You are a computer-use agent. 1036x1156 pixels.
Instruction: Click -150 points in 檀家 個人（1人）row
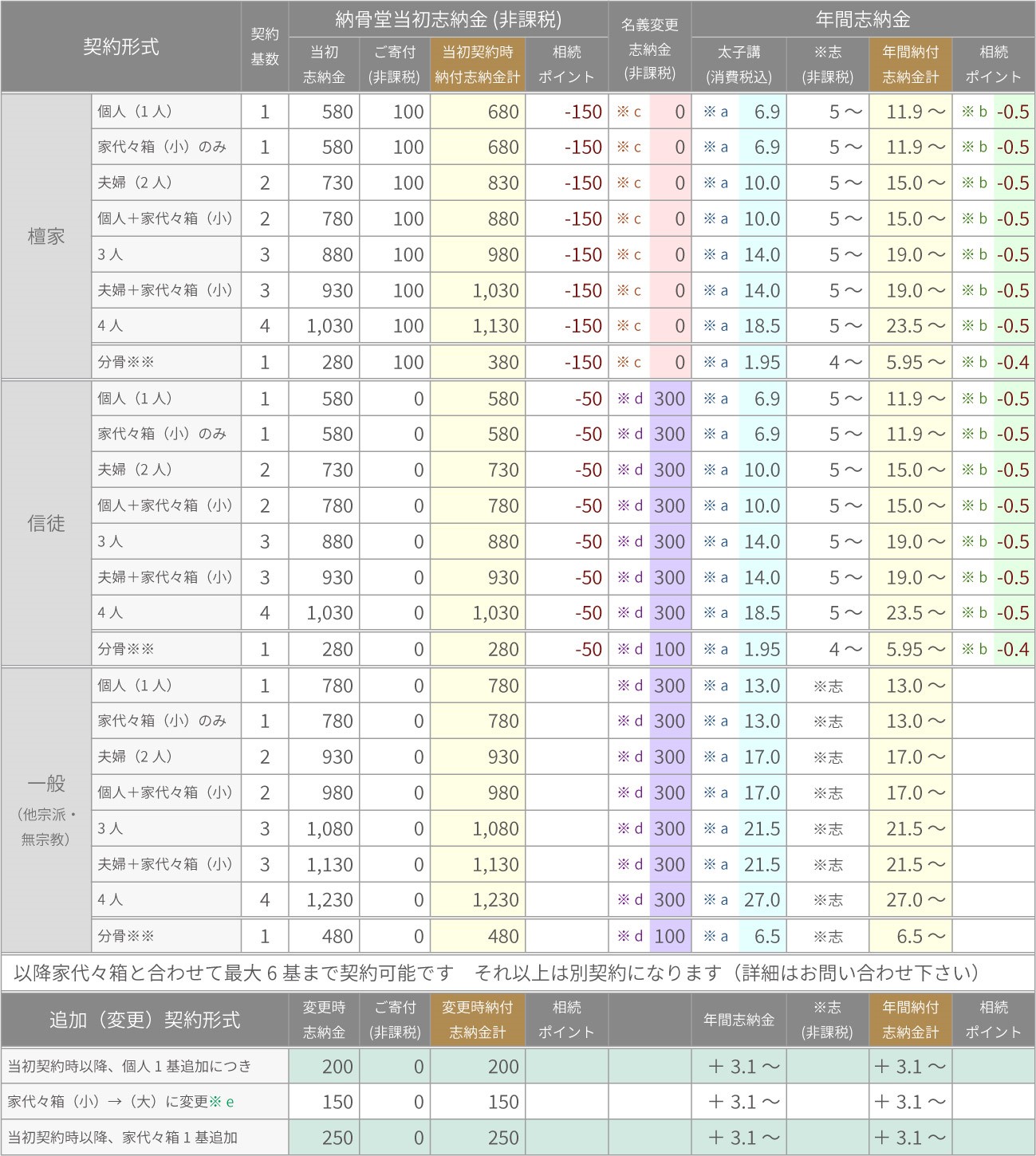tap(567, 112)
